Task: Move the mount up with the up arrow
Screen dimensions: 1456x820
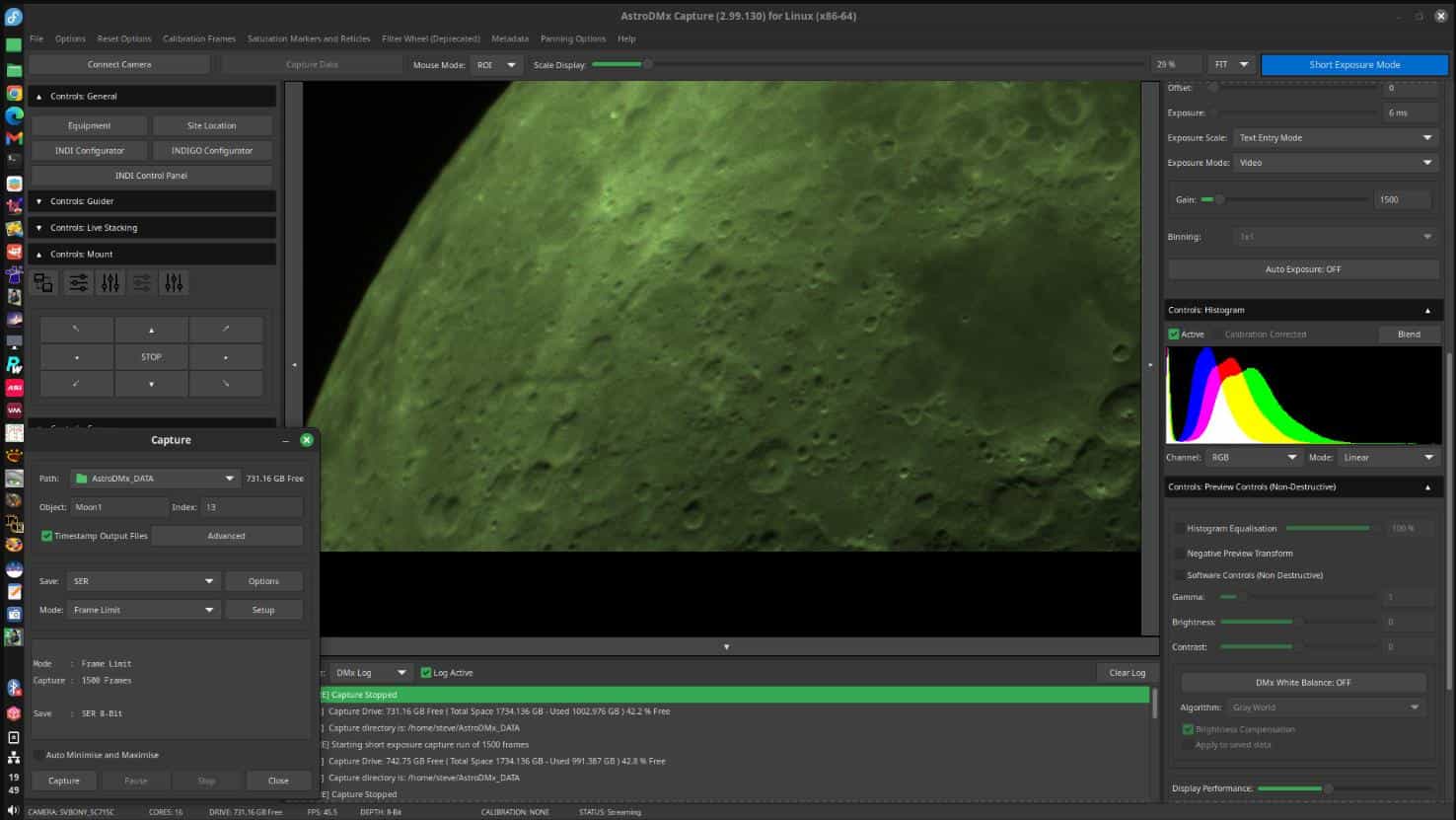Action: point(151,330)
